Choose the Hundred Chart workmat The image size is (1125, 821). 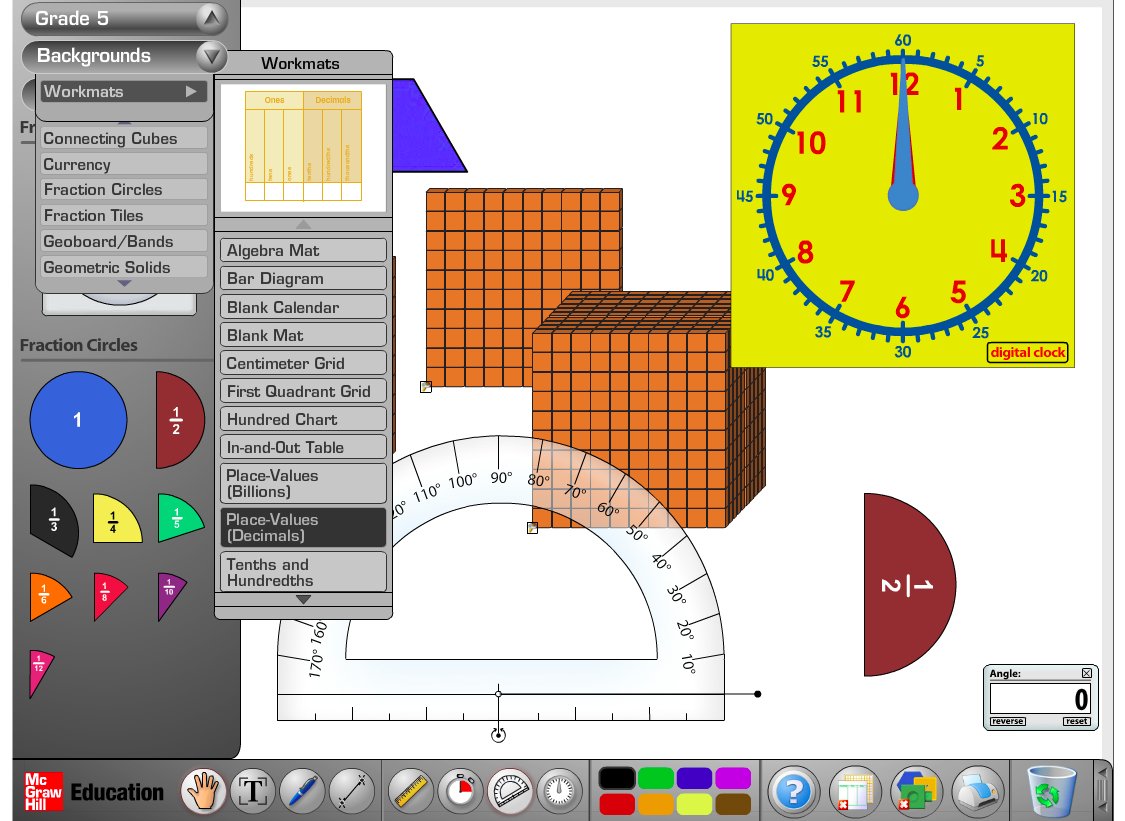coord(303,419)
